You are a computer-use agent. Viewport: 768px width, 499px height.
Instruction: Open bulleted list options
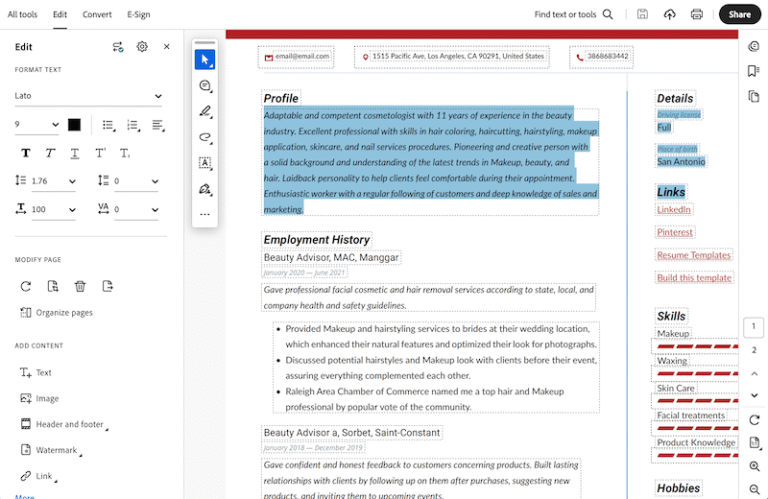(109, 125)
